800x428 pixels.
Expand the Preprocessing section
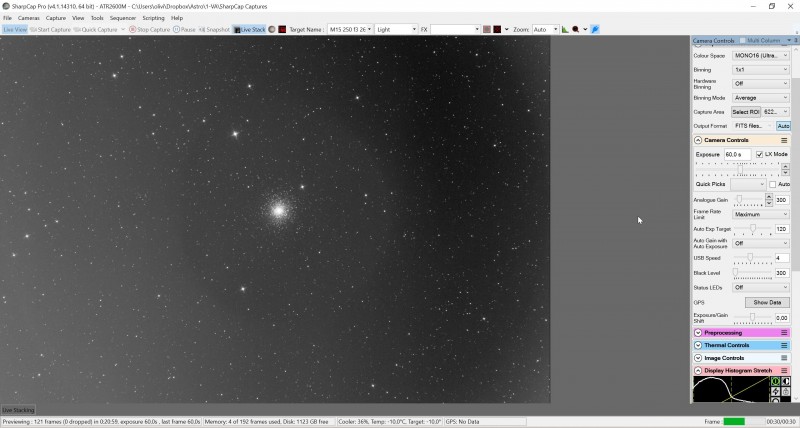tap(698, 333)
